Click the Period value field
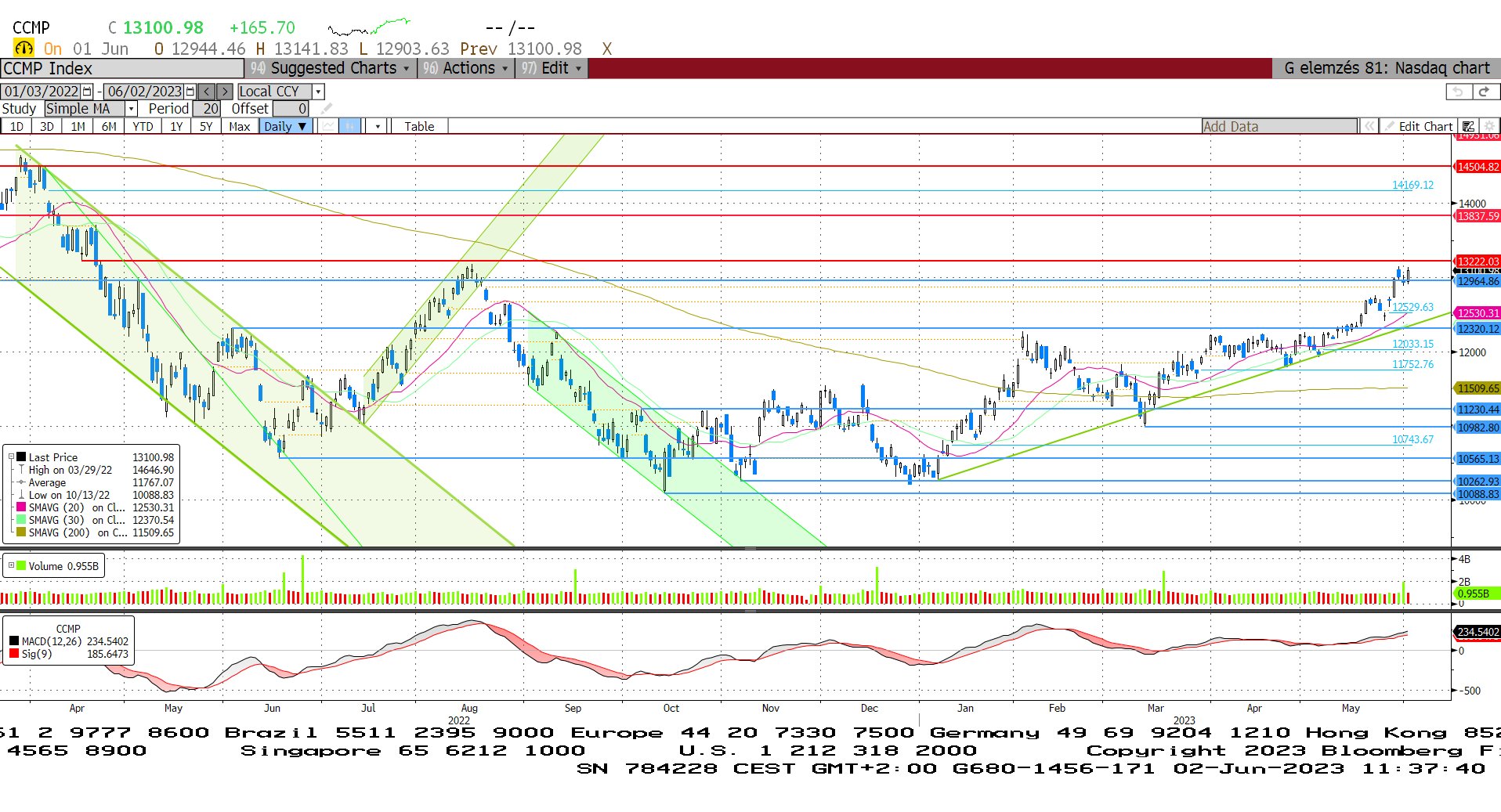 207,109
